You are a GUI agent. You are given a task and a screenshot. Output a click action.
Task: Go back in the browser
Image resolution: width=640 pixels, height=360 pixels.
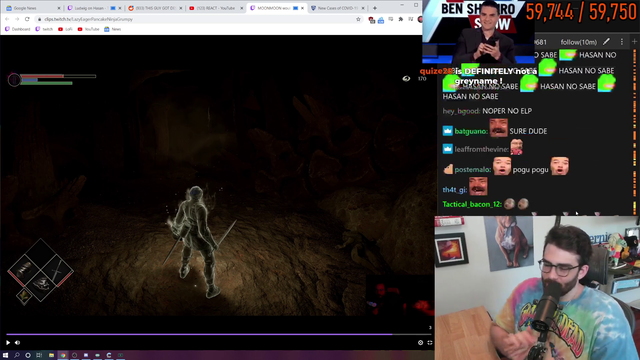pyautogui.click(x=7, y=19)
